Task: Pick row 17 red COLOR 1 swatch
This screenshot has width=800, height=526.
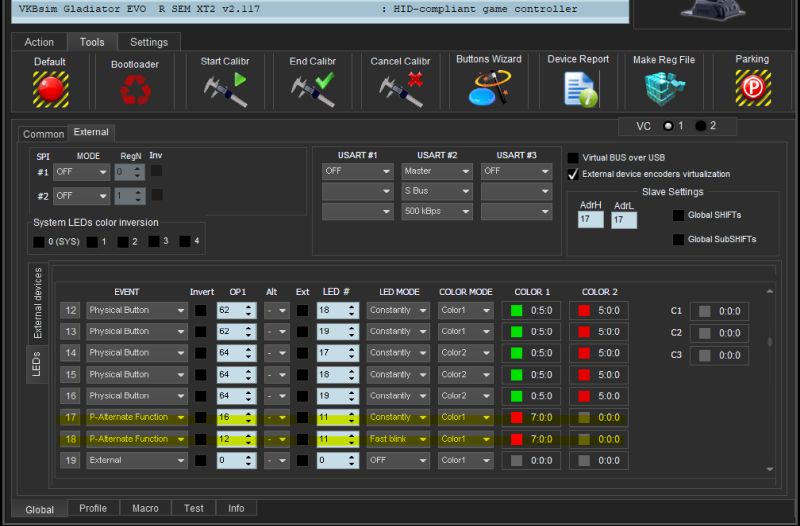Action: [516, 417]
